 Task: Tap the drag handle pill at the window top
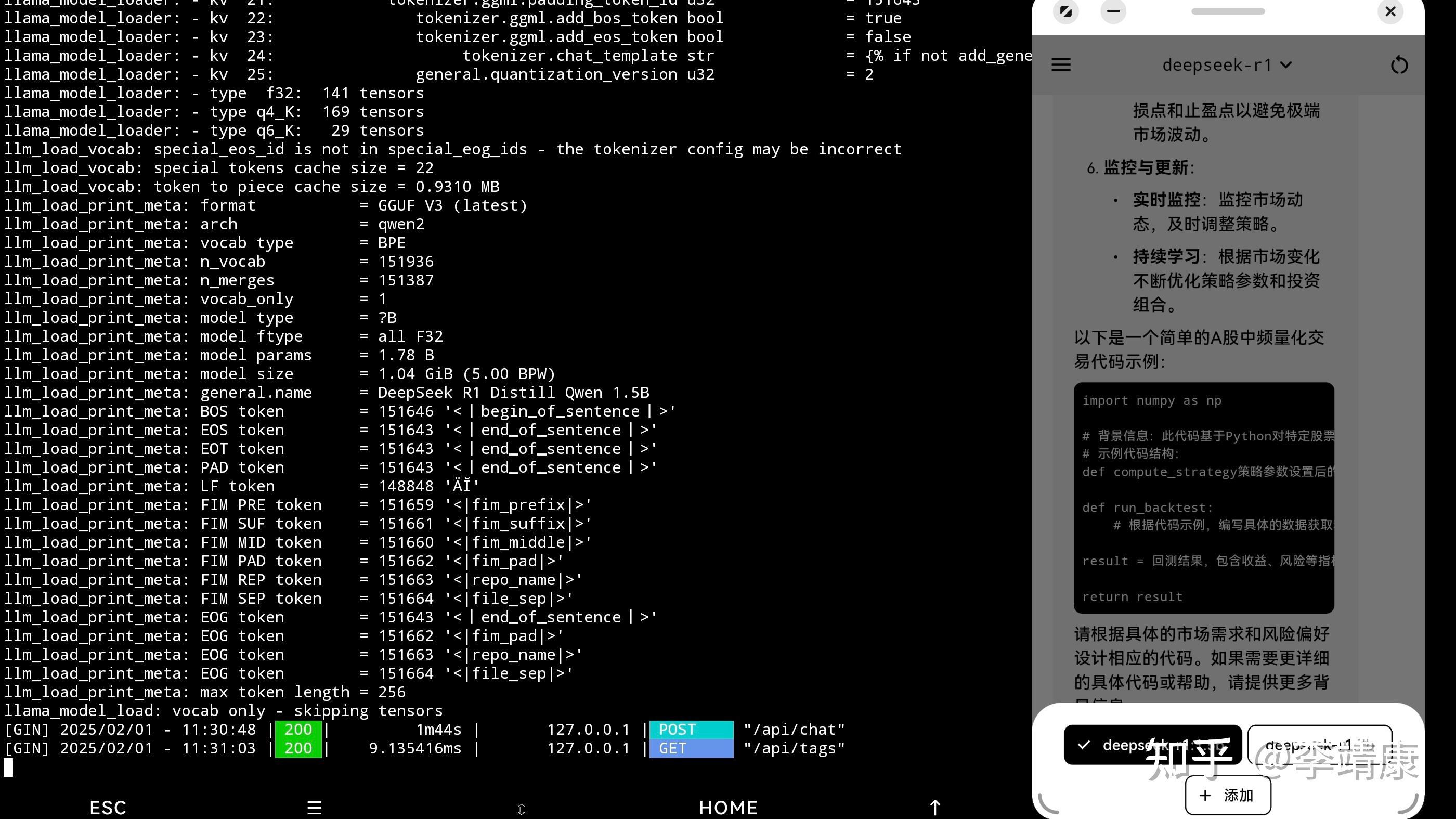click(1228, 11)
